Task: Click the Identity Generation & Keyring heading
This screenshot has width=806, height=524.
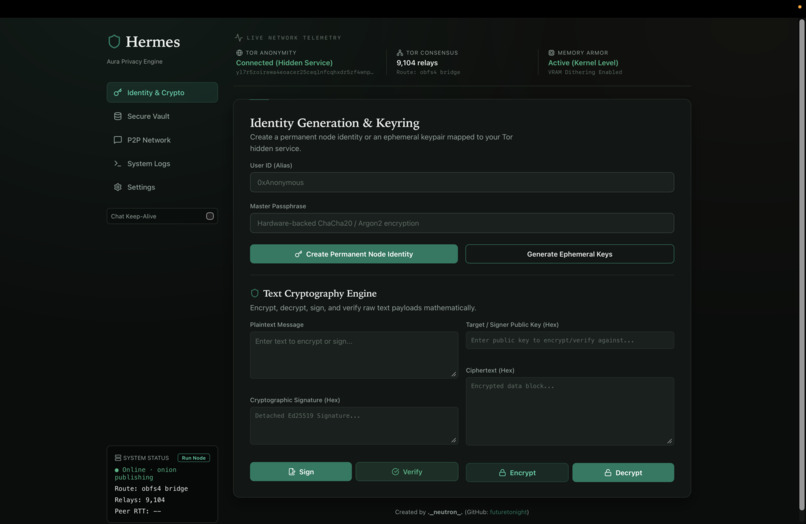Action: [335, 123]
